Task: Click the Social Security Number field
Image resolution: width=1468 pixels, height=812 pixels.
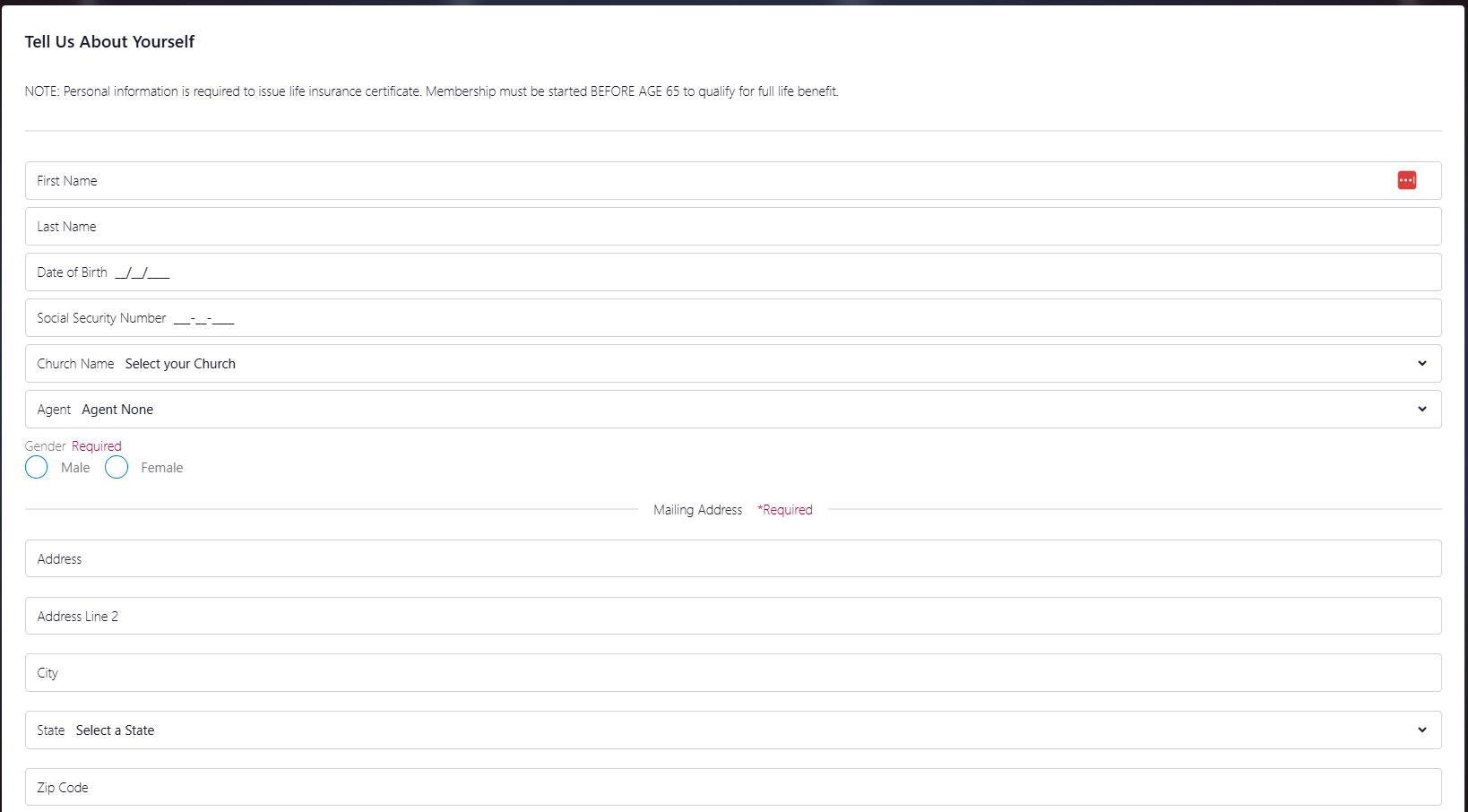Action: click(x=717, y=318)
